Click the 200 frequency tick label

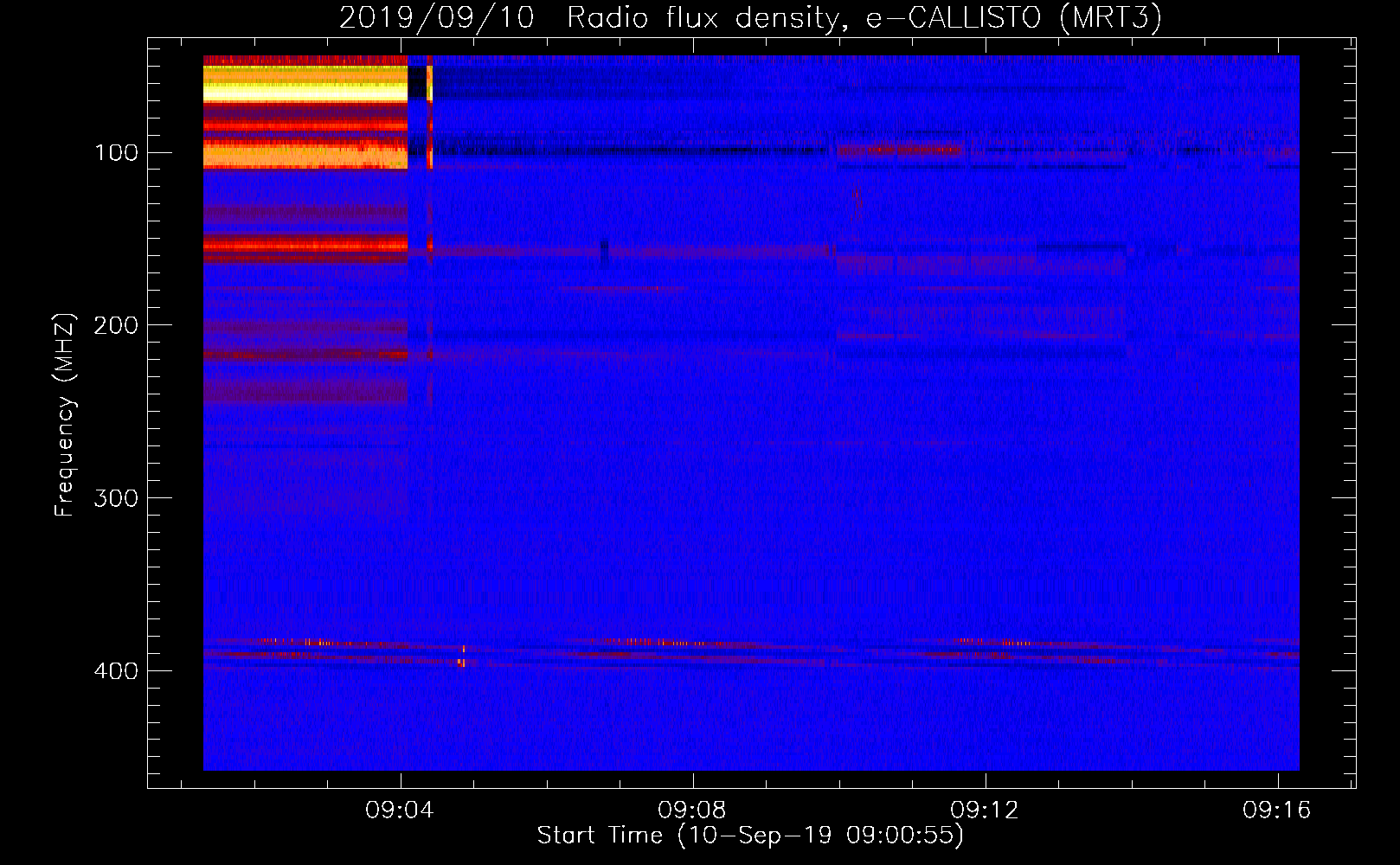click(x=116, y=325)
